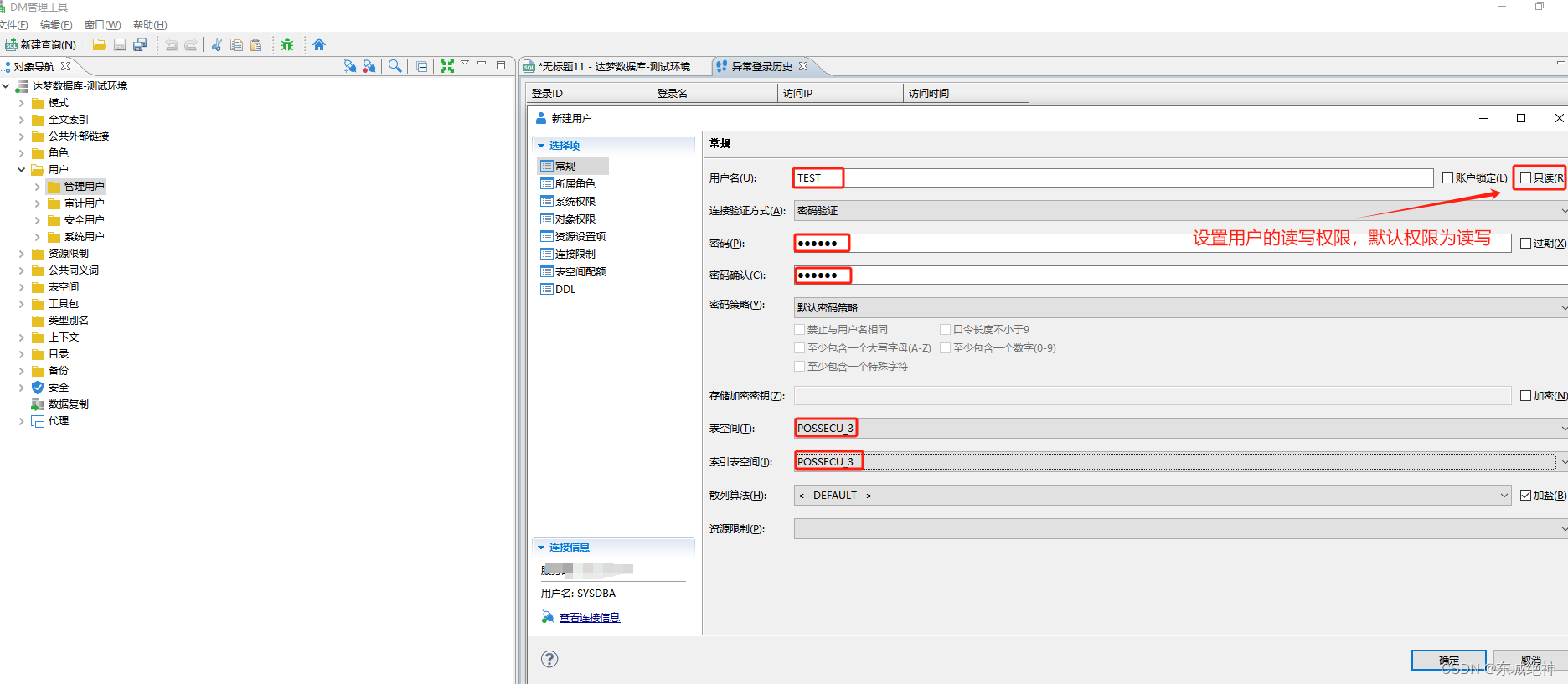The height and width of the screenshot is (684, 1568).
Task: Click the disconnect plug icon with red dot
Action: click(369, 66)
